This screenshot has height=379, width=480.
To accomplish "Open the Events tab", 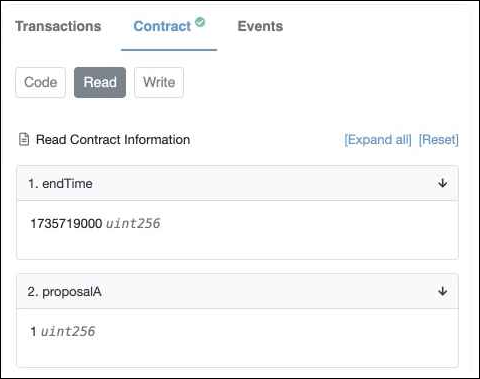I will [x=260, y=26].
